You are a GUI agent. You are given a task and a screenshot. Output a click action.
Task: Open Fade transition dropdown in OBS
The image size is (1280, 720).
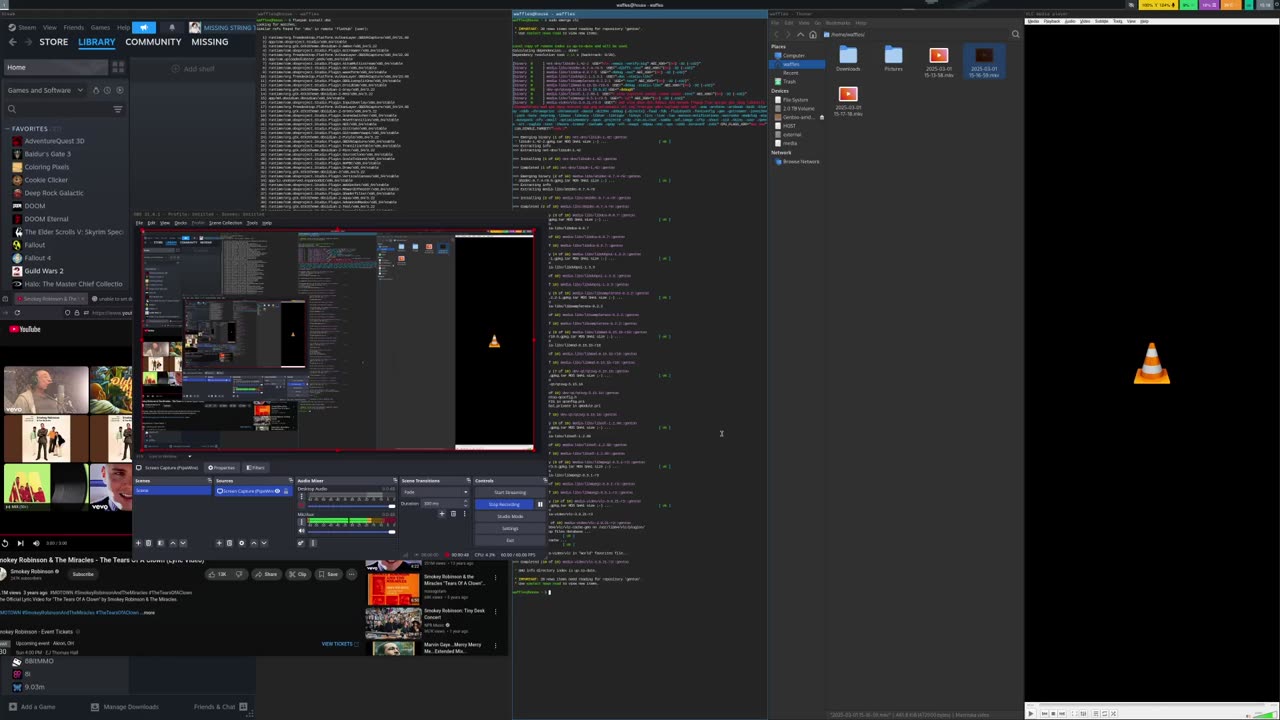click(x=436, y=492)
